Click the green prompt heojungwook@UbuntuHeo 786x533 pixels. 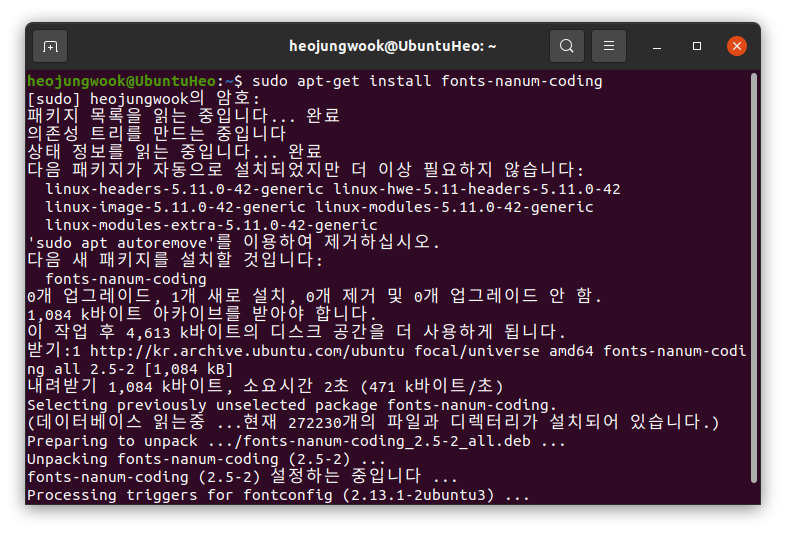click(121, 81)
